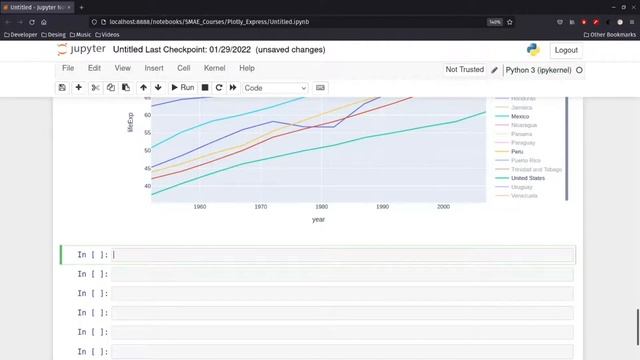Click the Python 3 (ipykernel) kernel name
This screenshot has height=360, width=640.
[x=538, y=70]
